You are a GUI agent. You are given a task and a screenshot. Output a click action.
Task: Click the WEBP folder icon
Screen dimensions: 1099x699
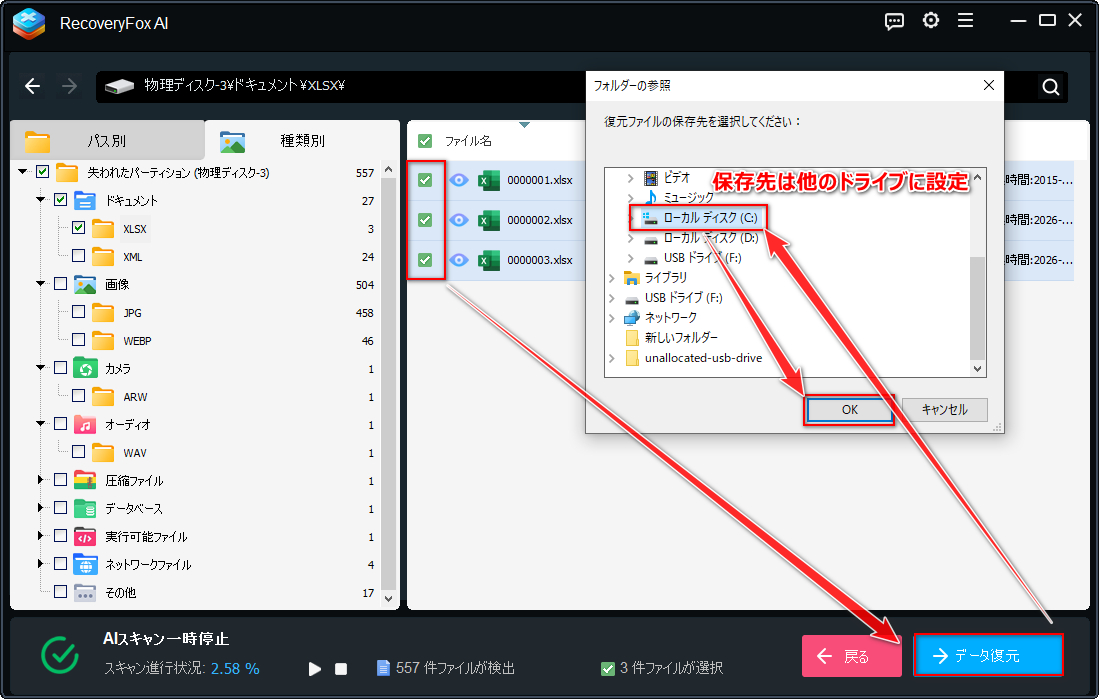point(103,341)
